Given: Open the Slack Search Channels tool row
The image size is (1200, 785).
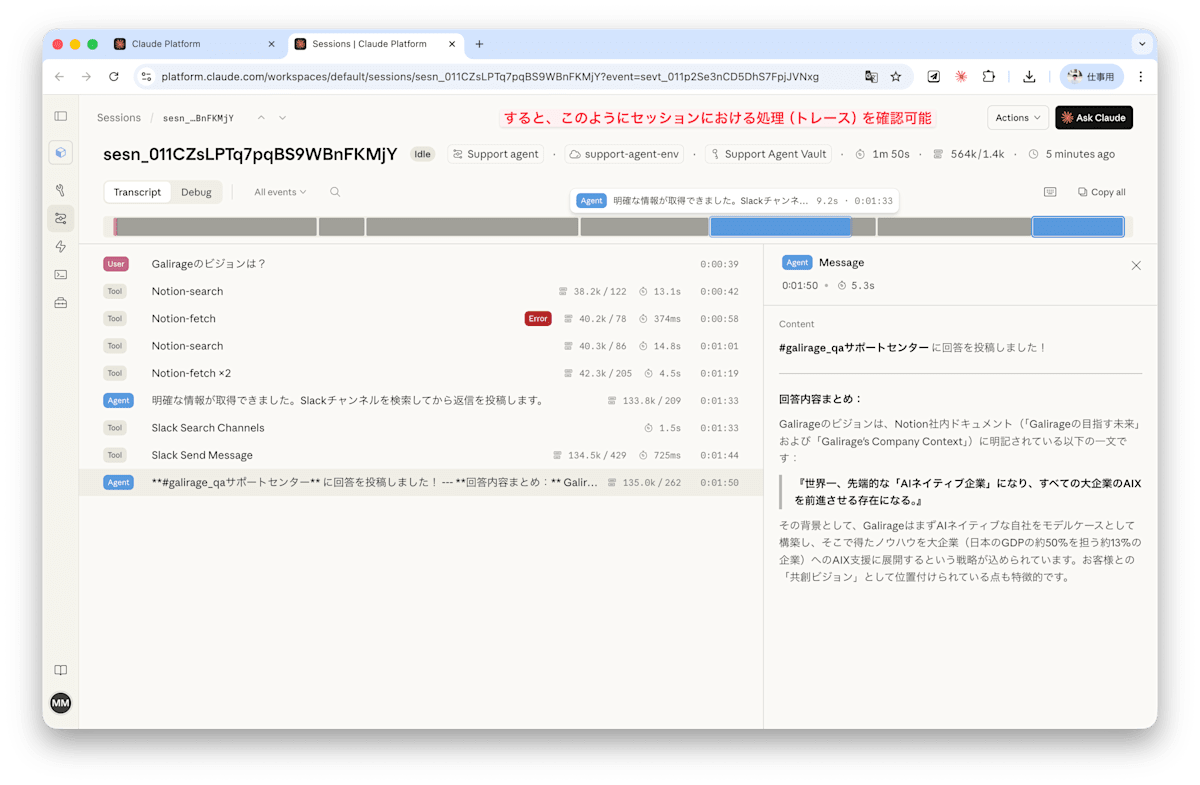Looking at the screenshot, I should 421,428.
